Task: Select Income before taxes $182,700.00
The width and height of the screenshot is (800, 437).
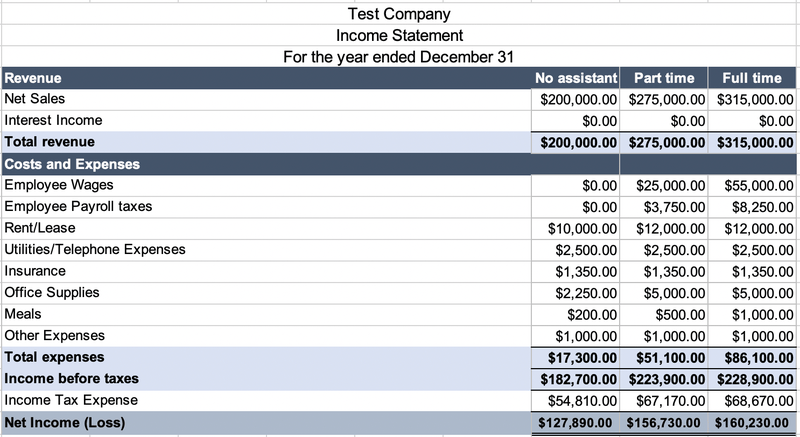Action: click(x=576, y=379)
